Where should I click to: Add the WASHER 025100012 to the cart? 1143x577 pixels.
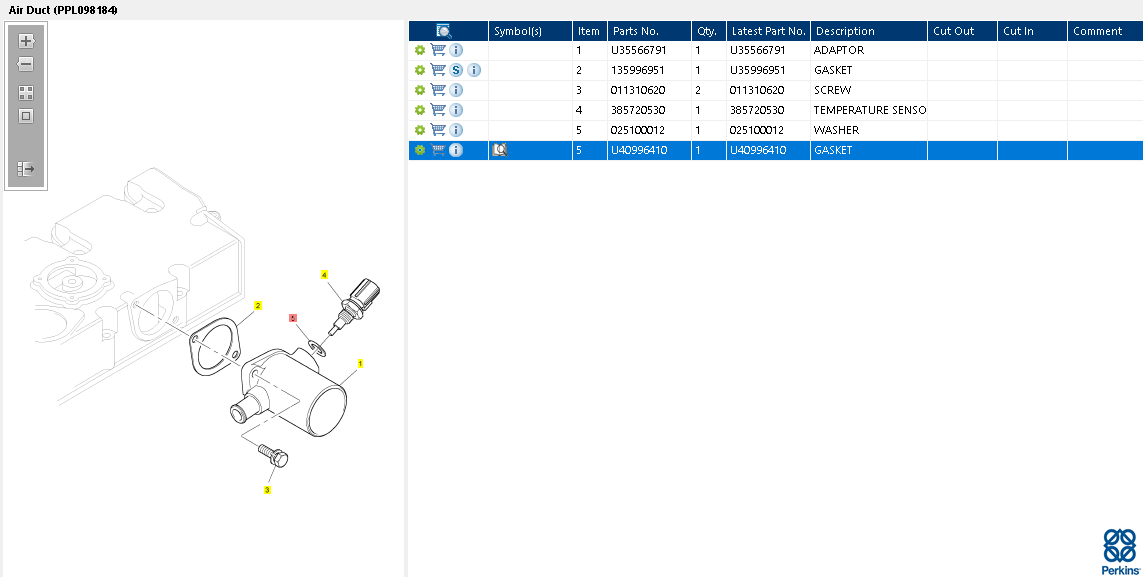[x=438, y=130]
